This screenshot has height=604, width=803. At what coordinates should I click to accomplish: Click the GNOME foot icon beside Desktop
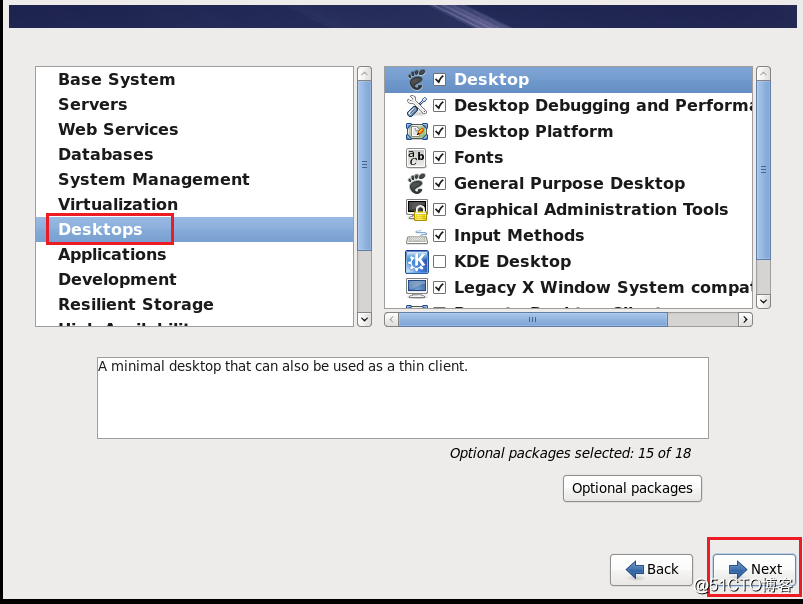(416, 79)
